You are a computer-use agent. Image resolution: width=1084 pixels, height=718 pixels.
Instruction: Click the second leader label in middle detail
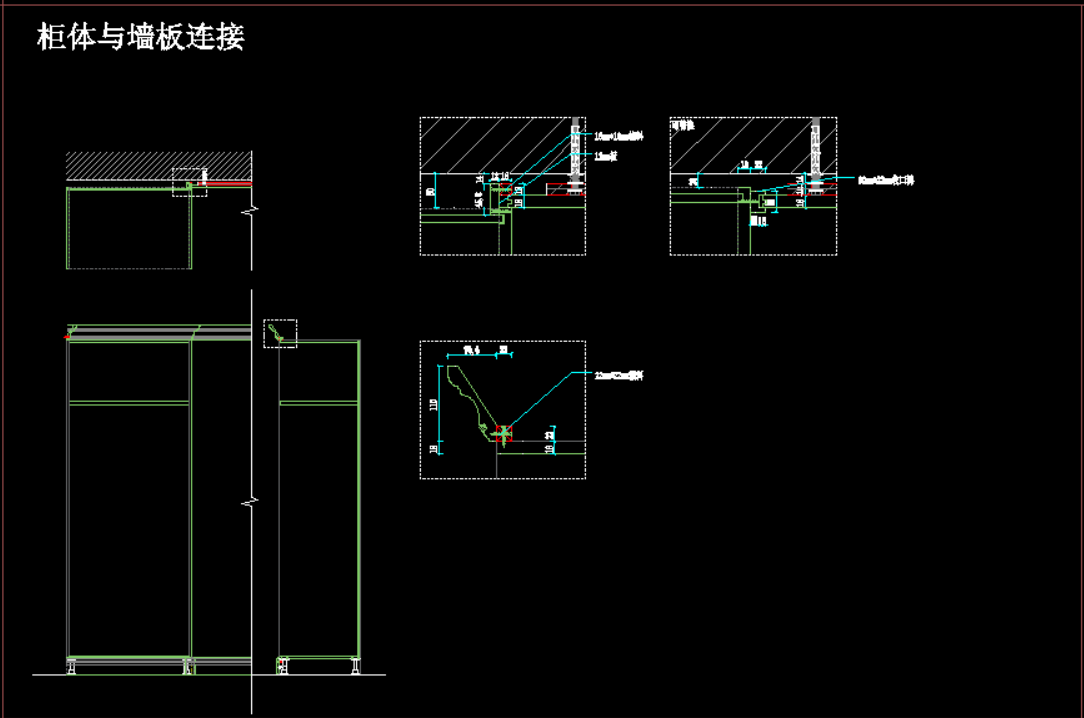pos(606,156)
